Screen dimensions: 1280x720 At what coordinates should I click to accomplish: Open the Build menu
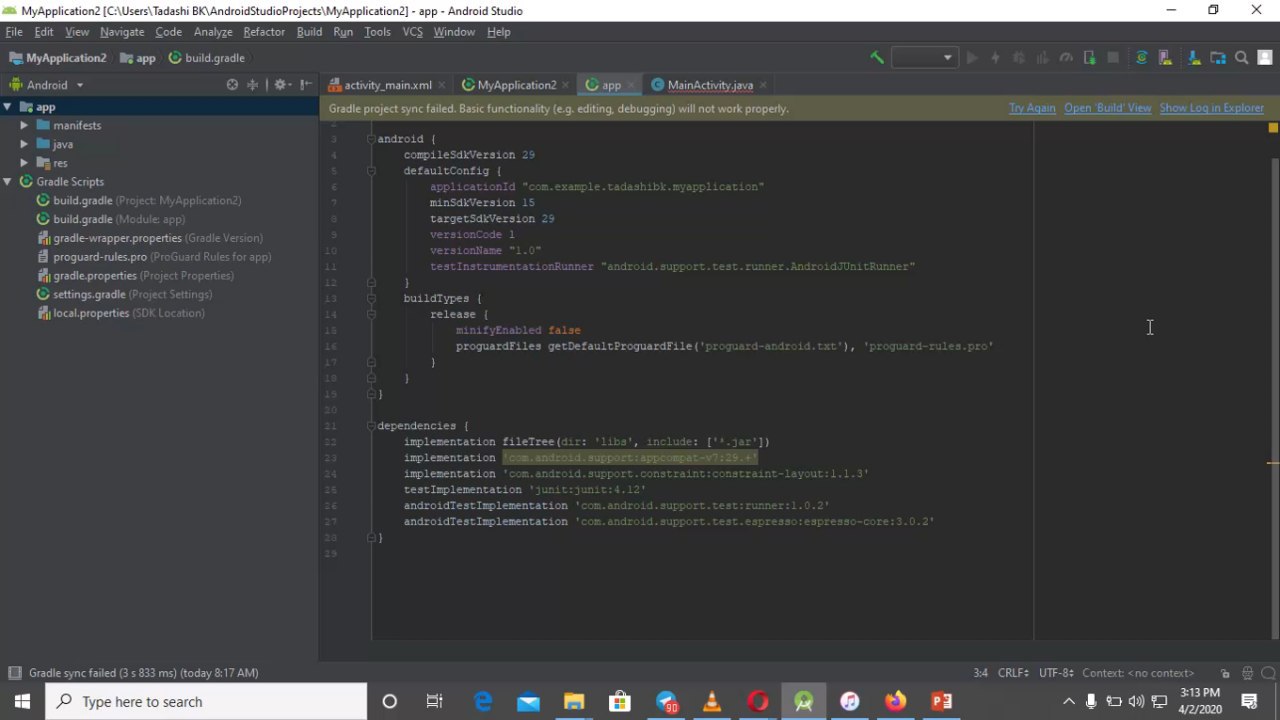tap(309, 32)
